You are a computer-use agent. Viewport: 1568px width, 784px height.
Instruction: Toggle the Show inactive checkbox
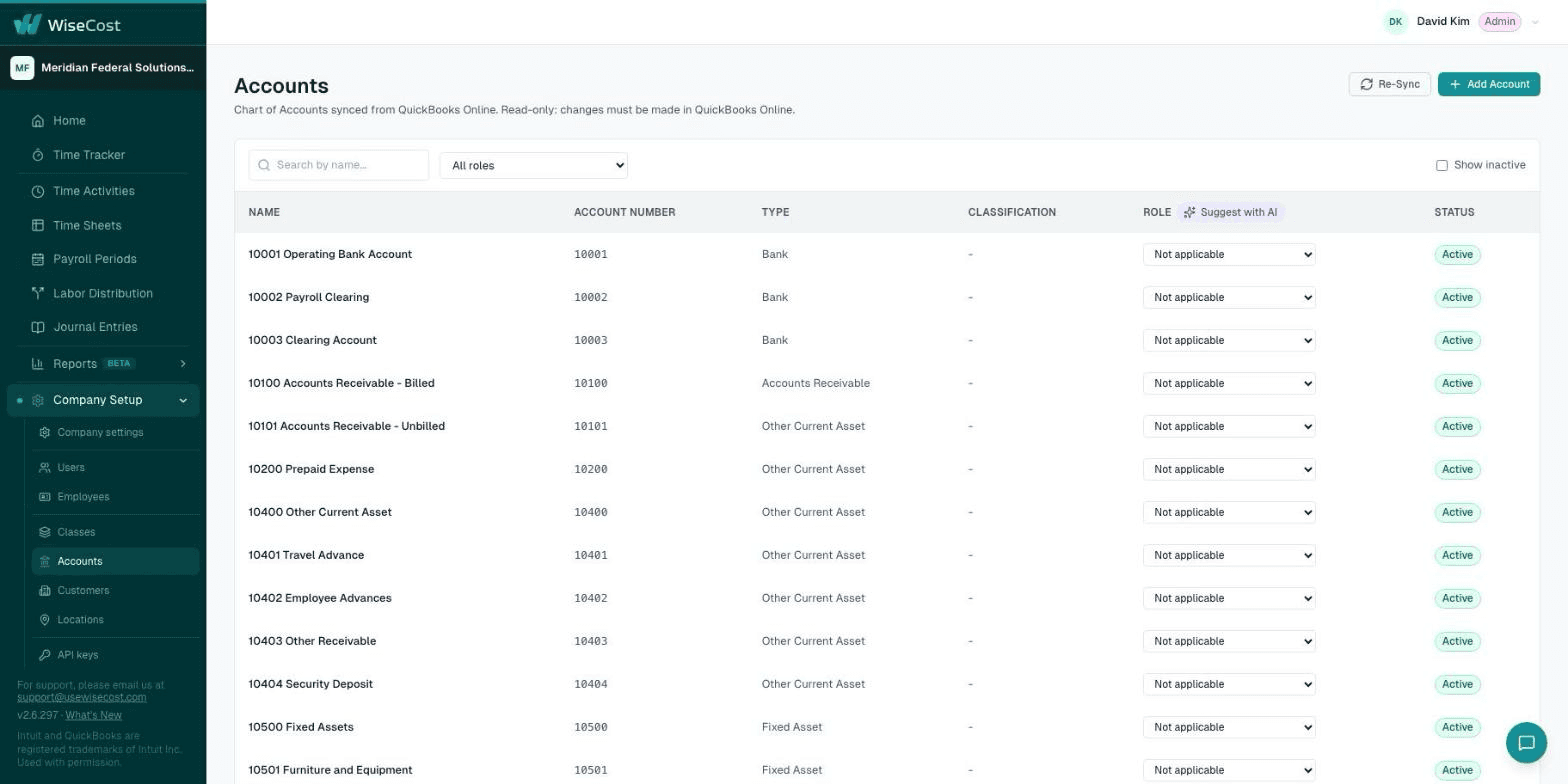coord(1442,166)
